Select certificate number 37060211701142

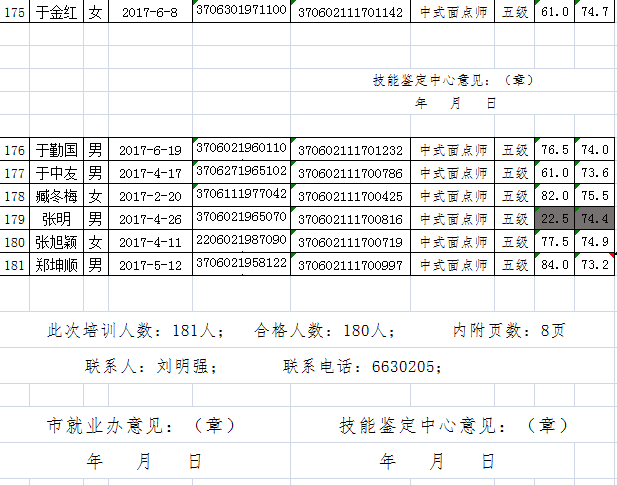pyautogui.click(x=350, y=12)
